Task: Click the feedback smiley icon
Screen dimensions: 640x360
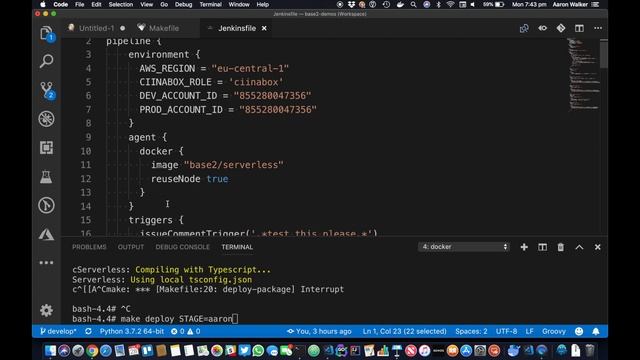Action: tap(579, 331)
